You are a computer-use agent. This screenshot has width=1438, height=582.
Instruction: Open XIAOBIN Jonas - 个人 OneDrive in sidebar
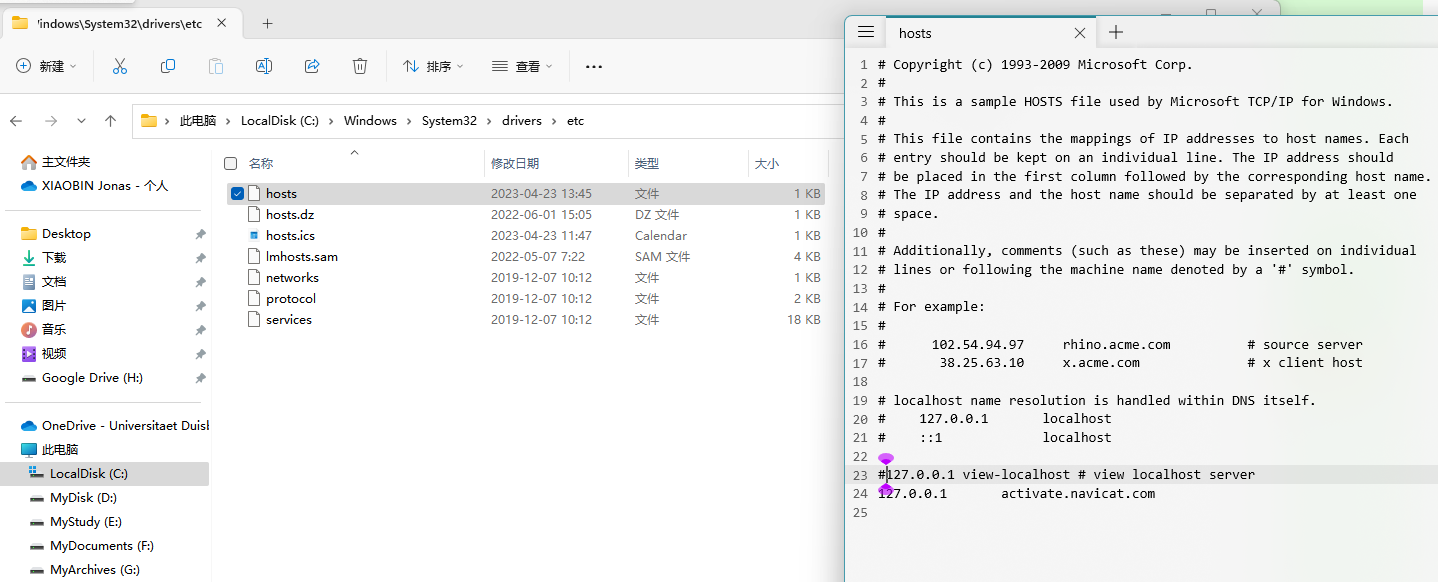[107, 186]
